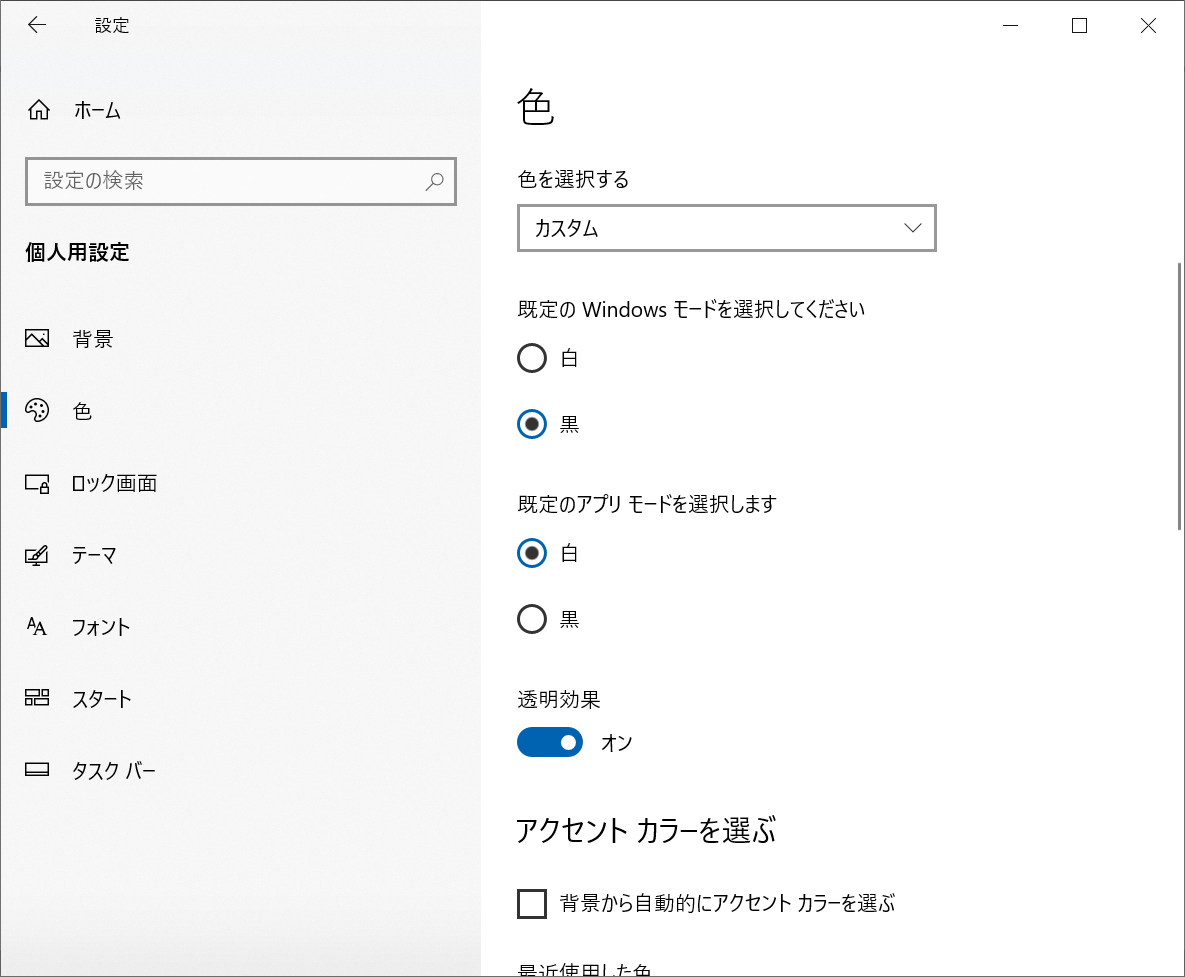Click the search magnifier icon
Screen dimensions: 1185x977
pyautogui.click(x=435, y=181)
